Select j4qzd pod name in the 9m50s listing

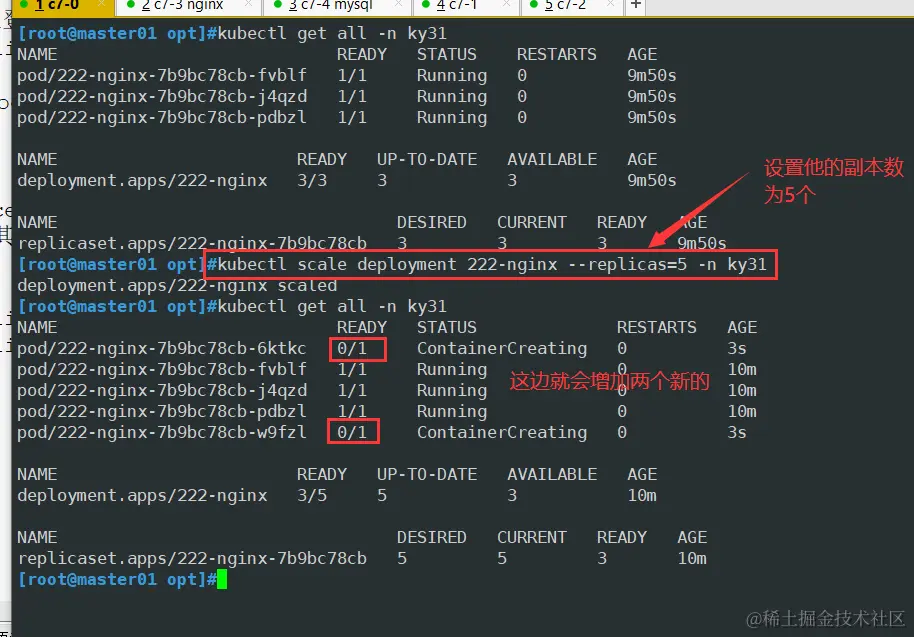coord(161,97)
